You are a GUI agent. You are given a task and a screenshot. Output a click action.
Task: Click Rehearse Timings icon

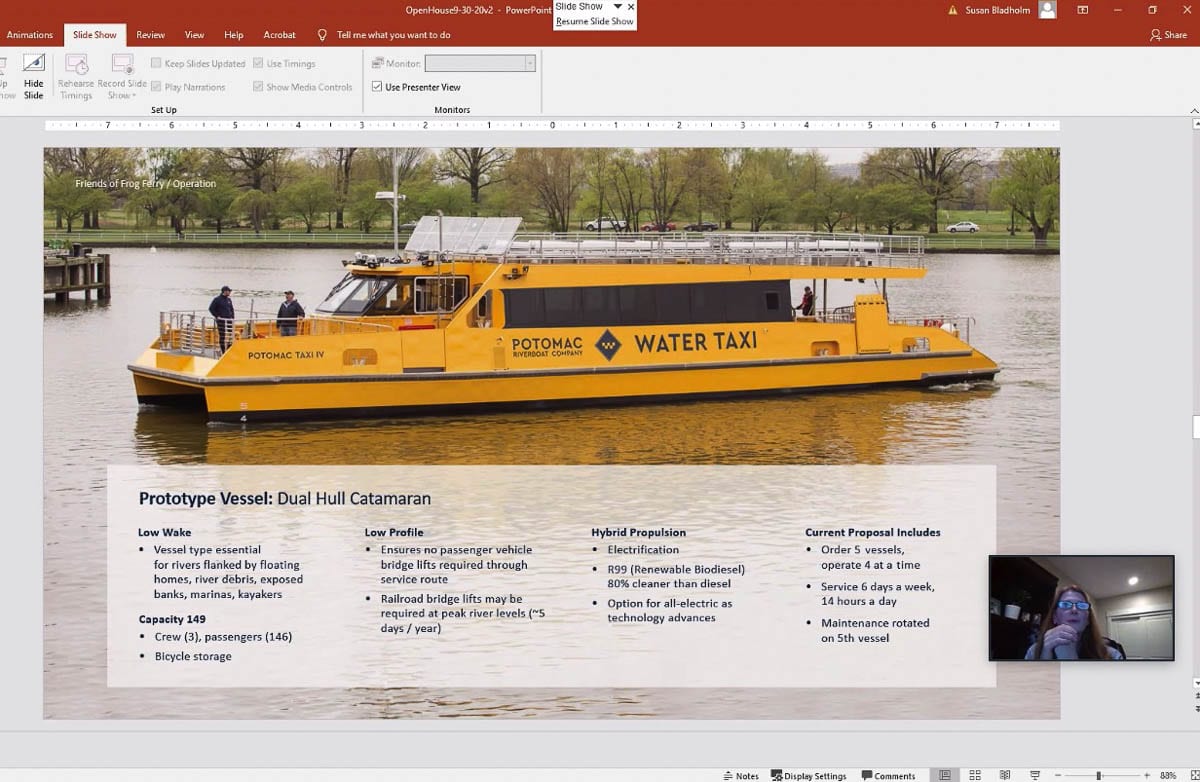[x=76, y=66]
